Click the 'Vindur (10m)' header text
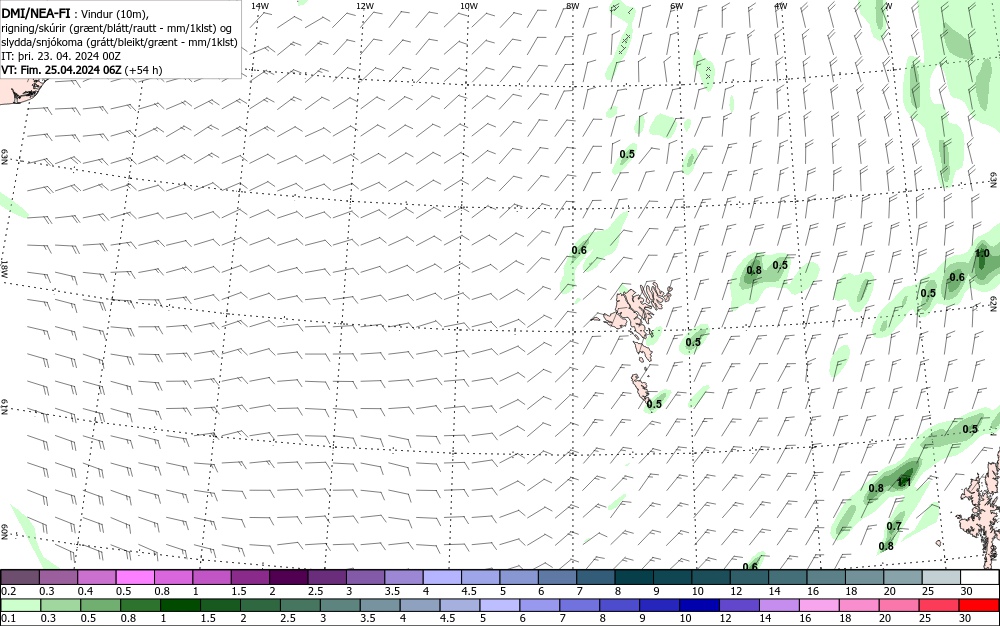 (x=115, y=14)
